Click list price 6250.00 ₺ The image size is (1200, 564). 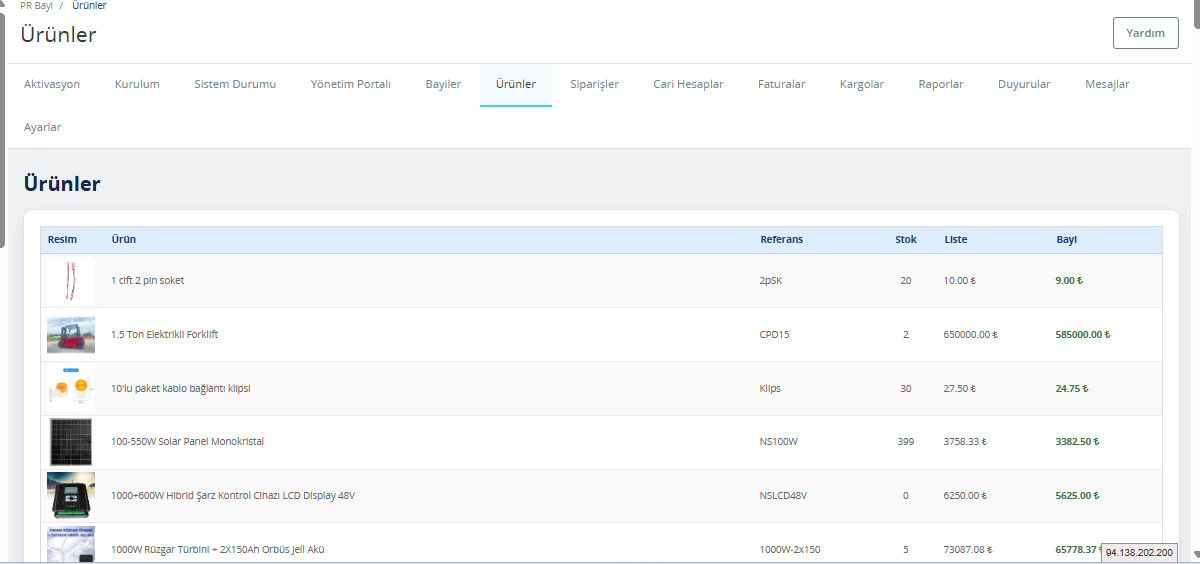pos(966,496)
